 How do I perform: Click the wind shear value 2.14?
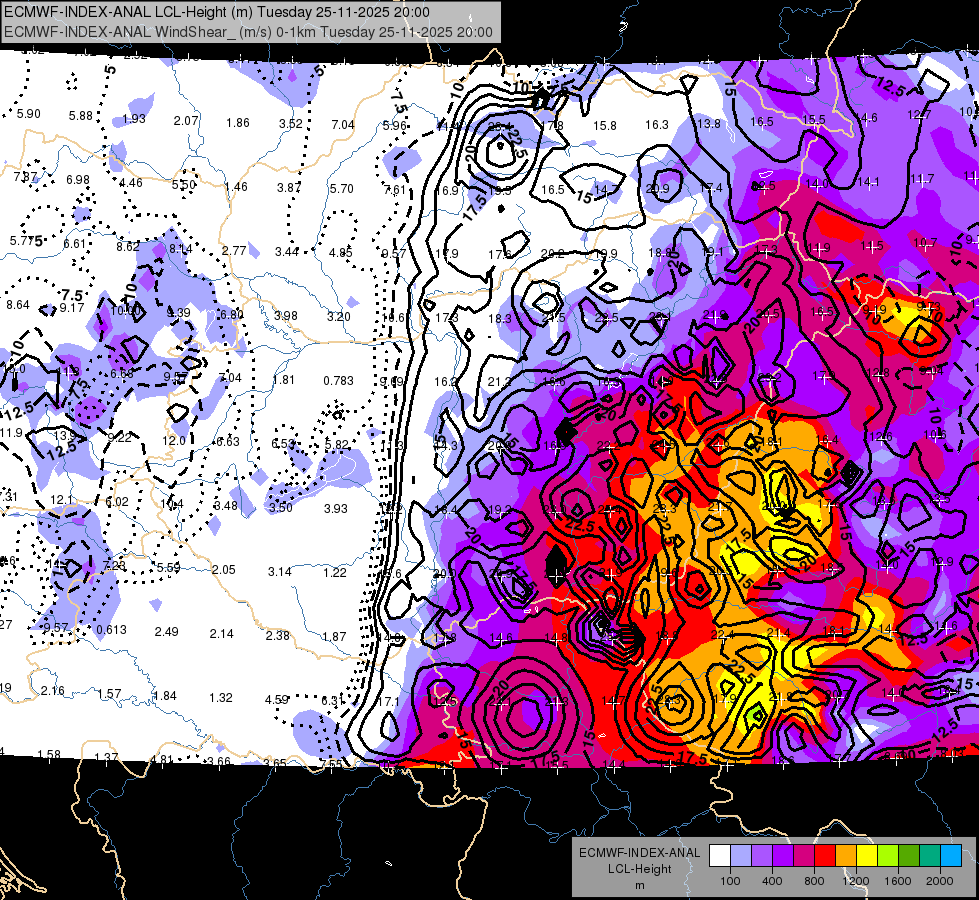(x=222, y=633)
